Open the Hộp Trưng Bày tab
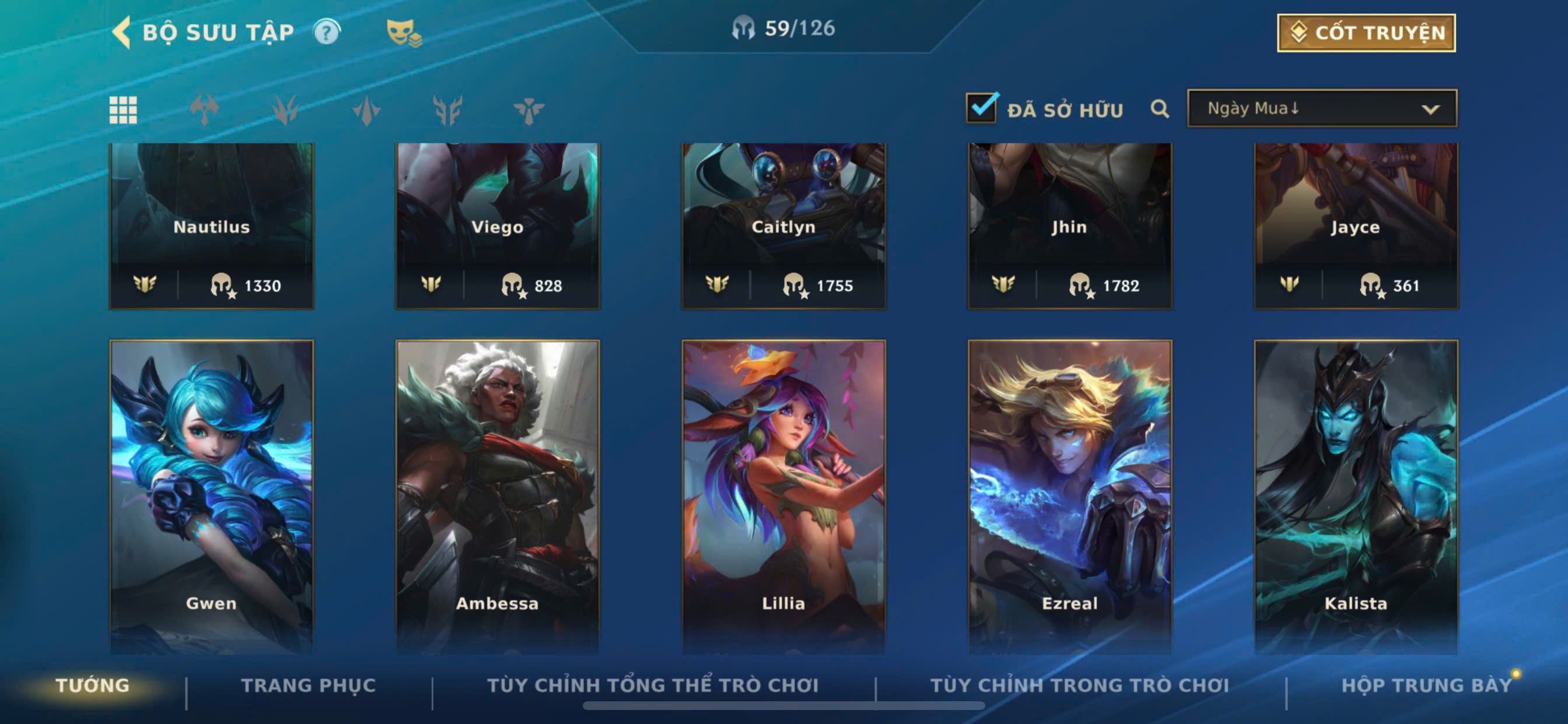The height and width of the screenshot is (724, 1568). tap(1426, 685)
